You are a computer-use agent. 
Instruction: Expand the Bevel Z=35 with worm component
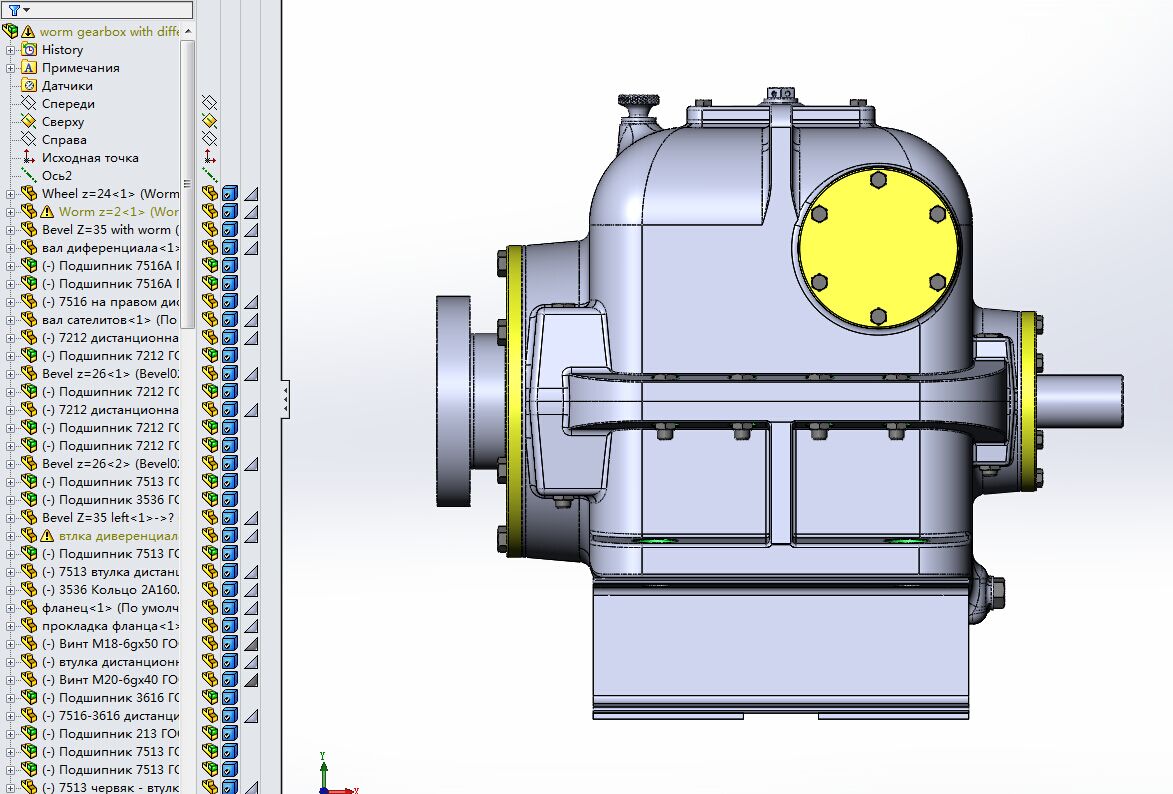(x=10, y=230)
